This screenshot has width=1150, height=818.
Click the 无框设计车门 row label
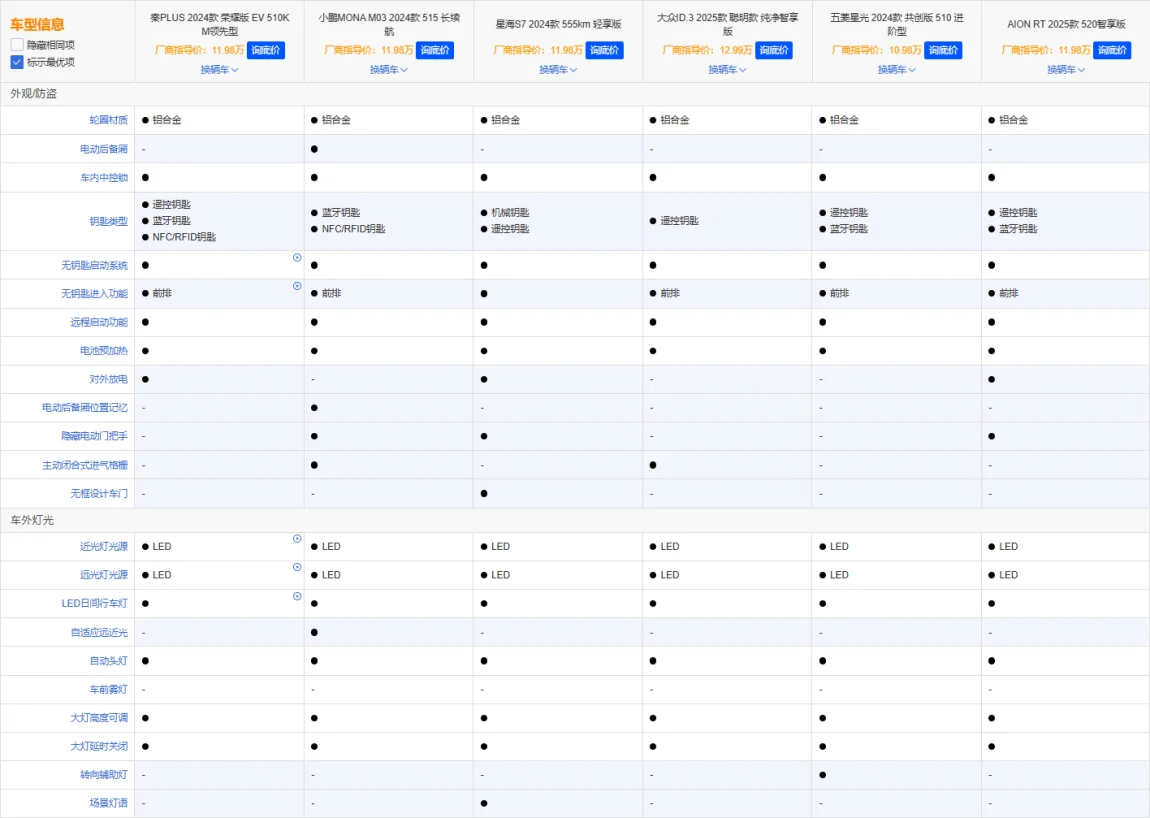(99, 494)
